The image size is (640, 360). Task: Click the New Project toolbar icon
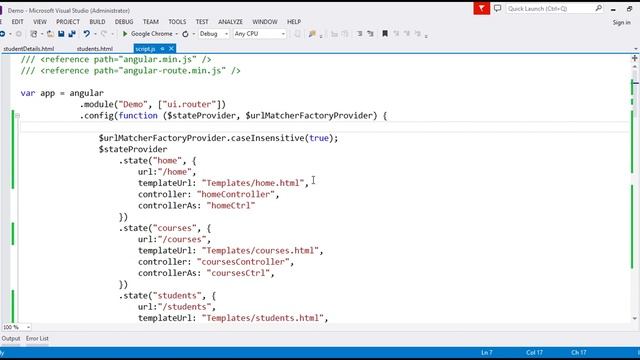[34, 34]
